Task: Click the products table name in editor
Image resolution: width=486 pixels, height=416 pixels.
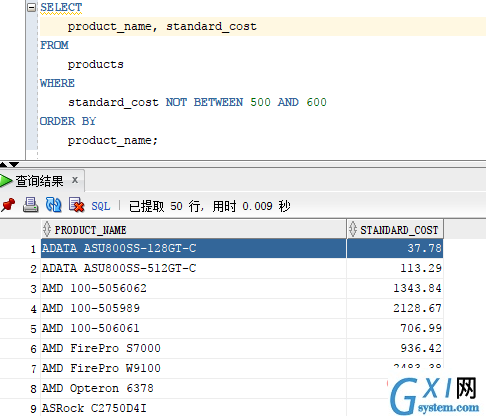Action: (x=96, y=64)
